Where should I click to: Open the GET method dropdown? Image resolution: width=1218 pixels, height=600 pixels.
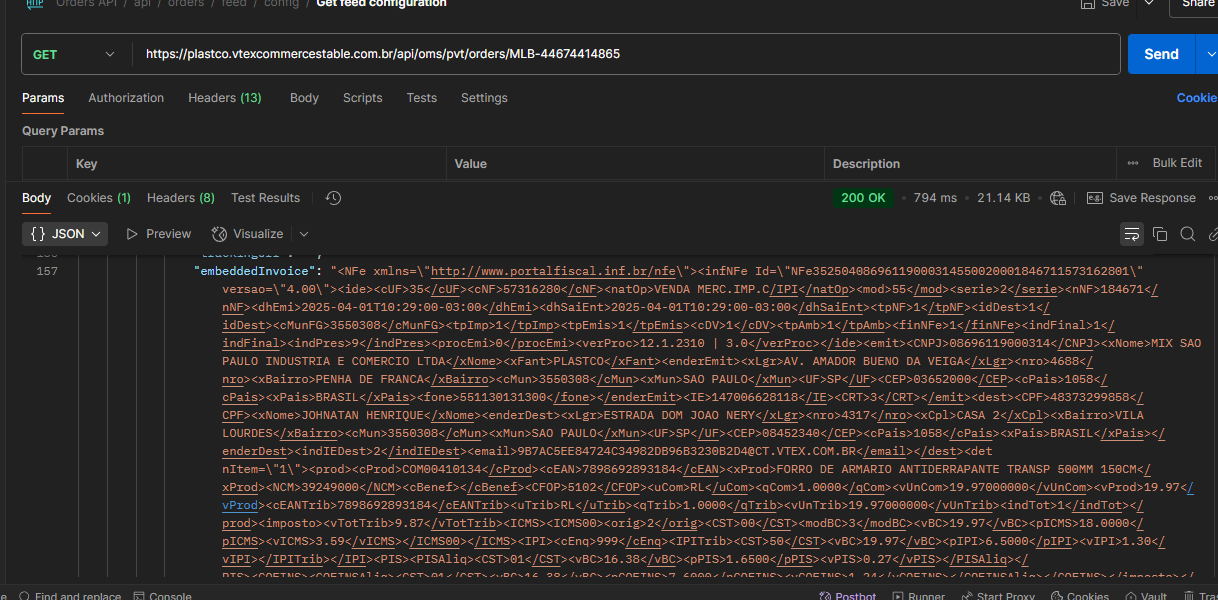click(x=75, y=54)
